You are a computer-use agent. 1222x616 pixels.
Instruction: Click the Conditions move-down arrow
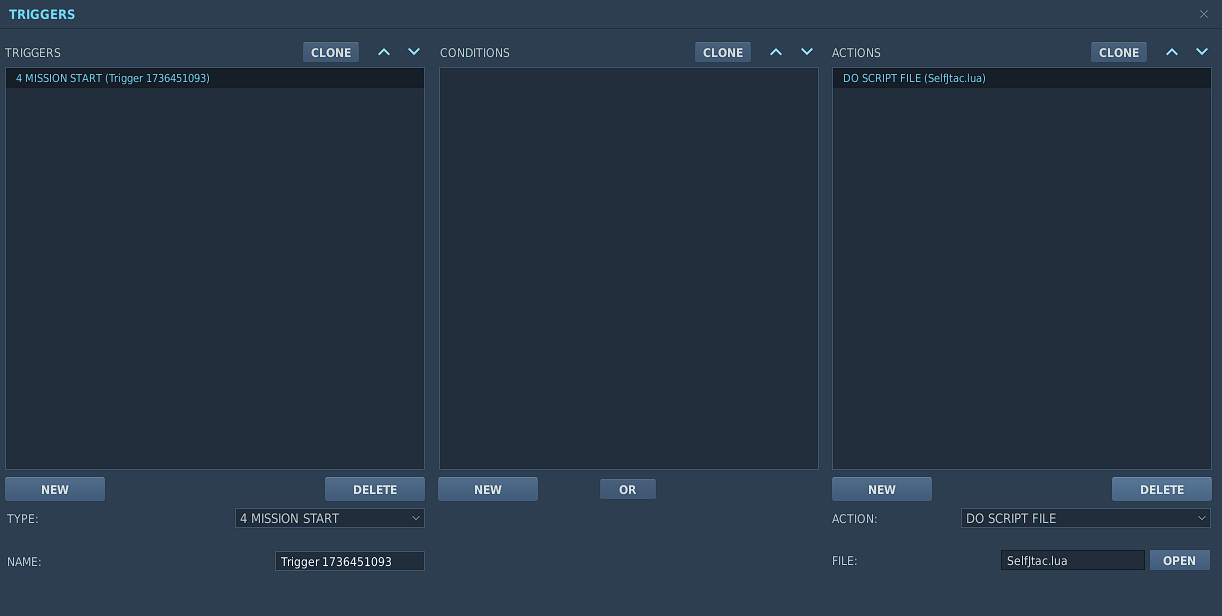coord(806,52)
